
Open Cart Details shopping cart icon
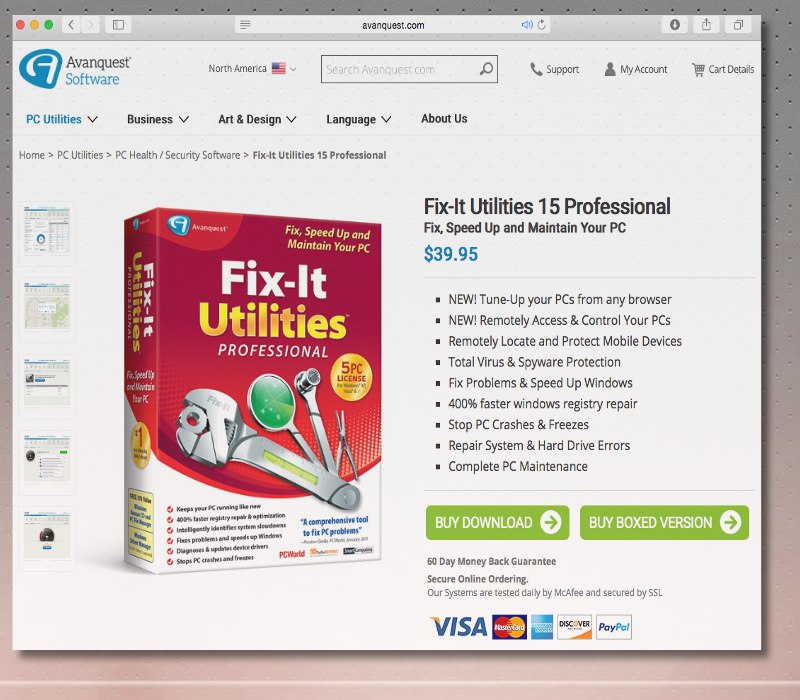point(698,69)
